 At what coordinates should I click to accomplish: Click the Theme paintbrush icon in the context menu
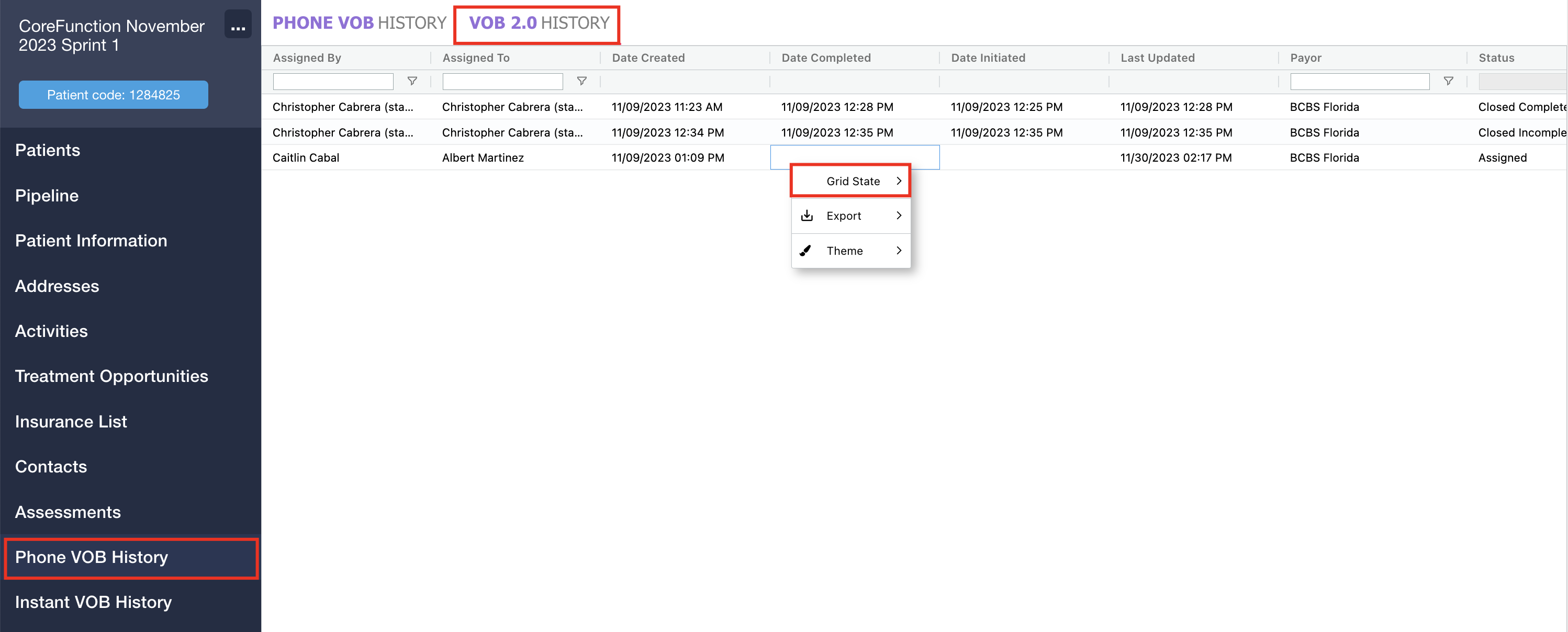coord(805,251)
